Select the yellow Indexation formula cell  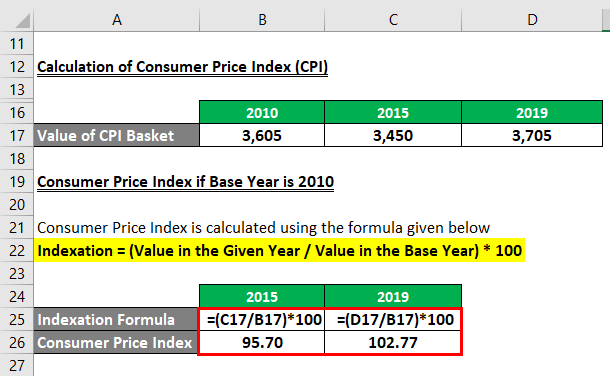click(279, 250)
